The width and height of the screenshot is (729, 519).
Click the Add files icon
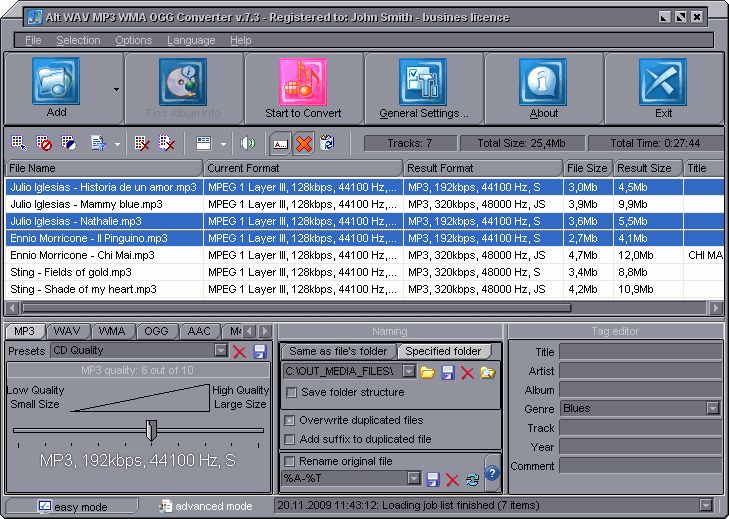(x=56, y=82)
